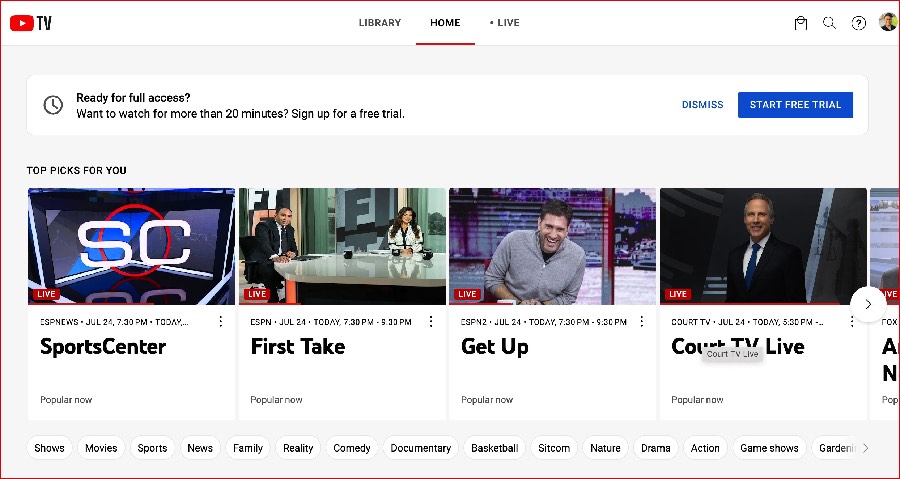Click LIVE badge on Get Up thumbnail

[x=467, y=294]
